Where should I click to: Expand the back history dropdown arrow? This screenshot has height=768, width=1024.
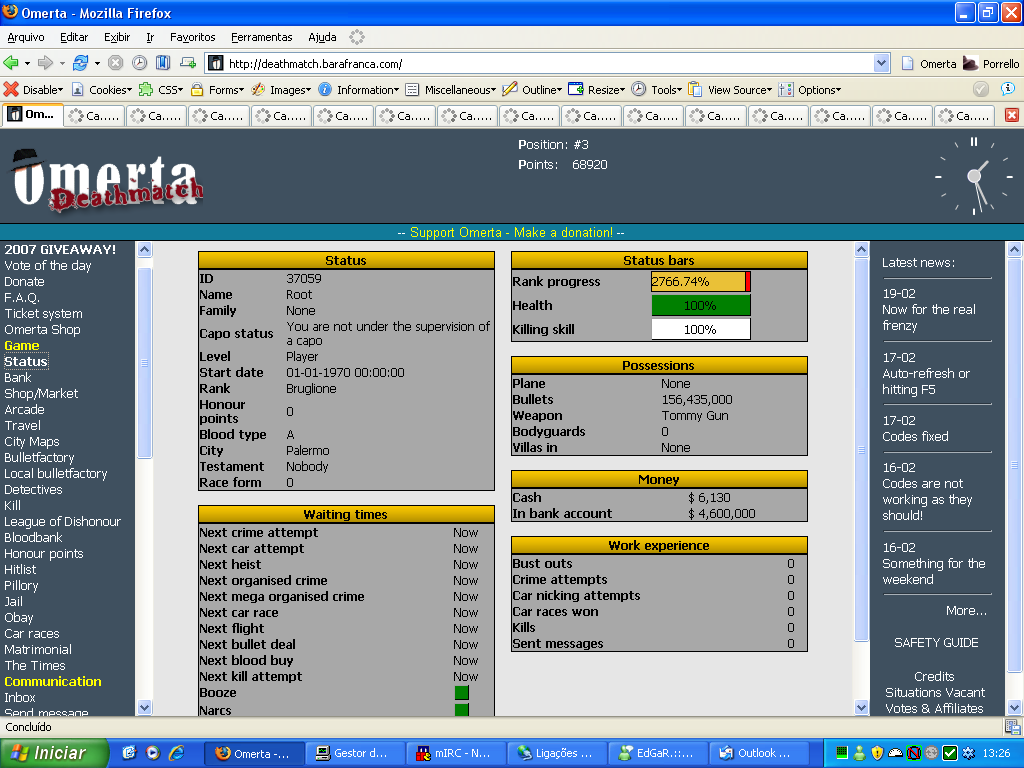click(27, 63)
